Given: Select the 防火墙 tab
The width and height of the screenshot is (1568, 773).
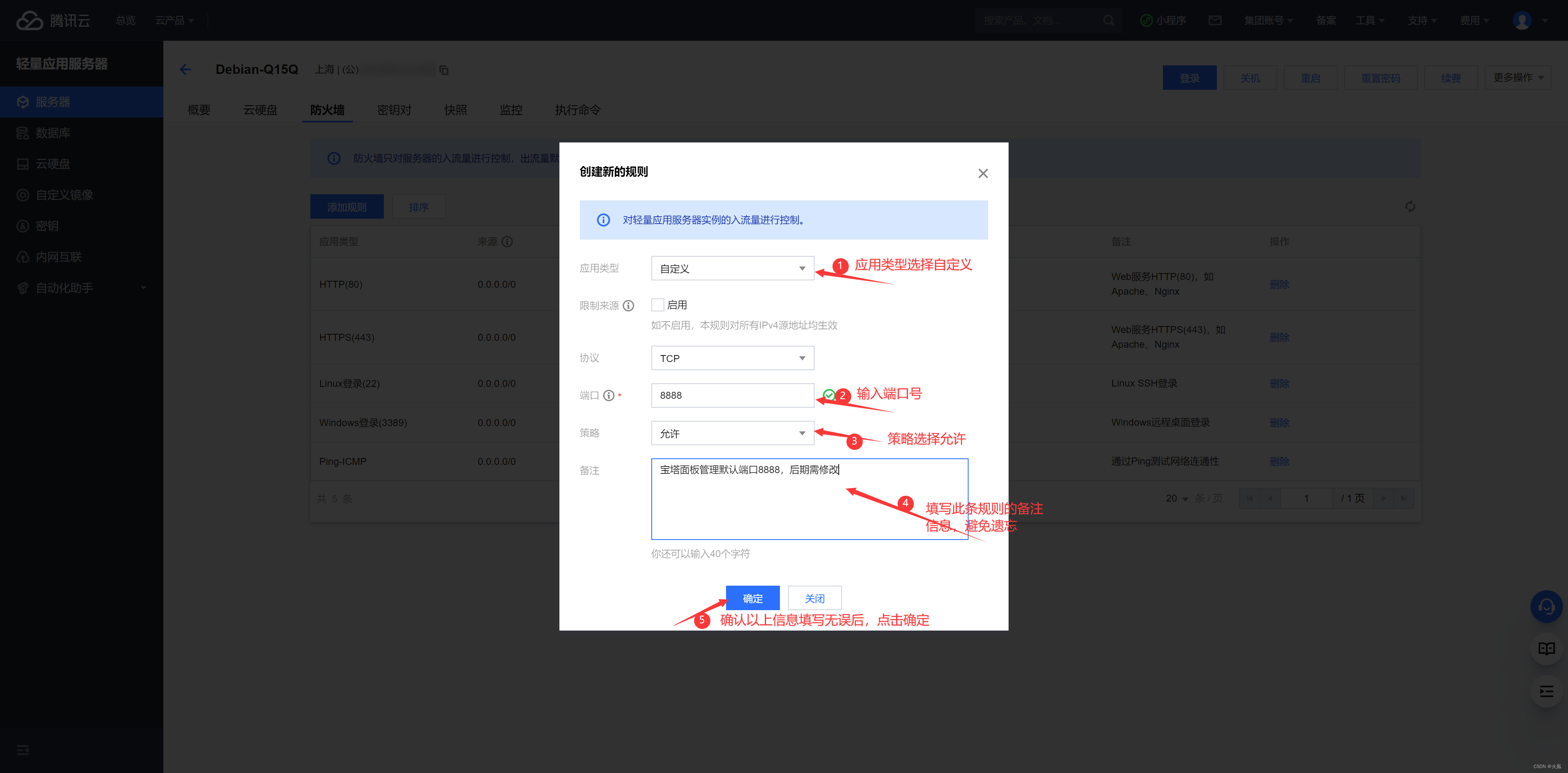Looking at the screenshot, I should click(x=327, y=109).
